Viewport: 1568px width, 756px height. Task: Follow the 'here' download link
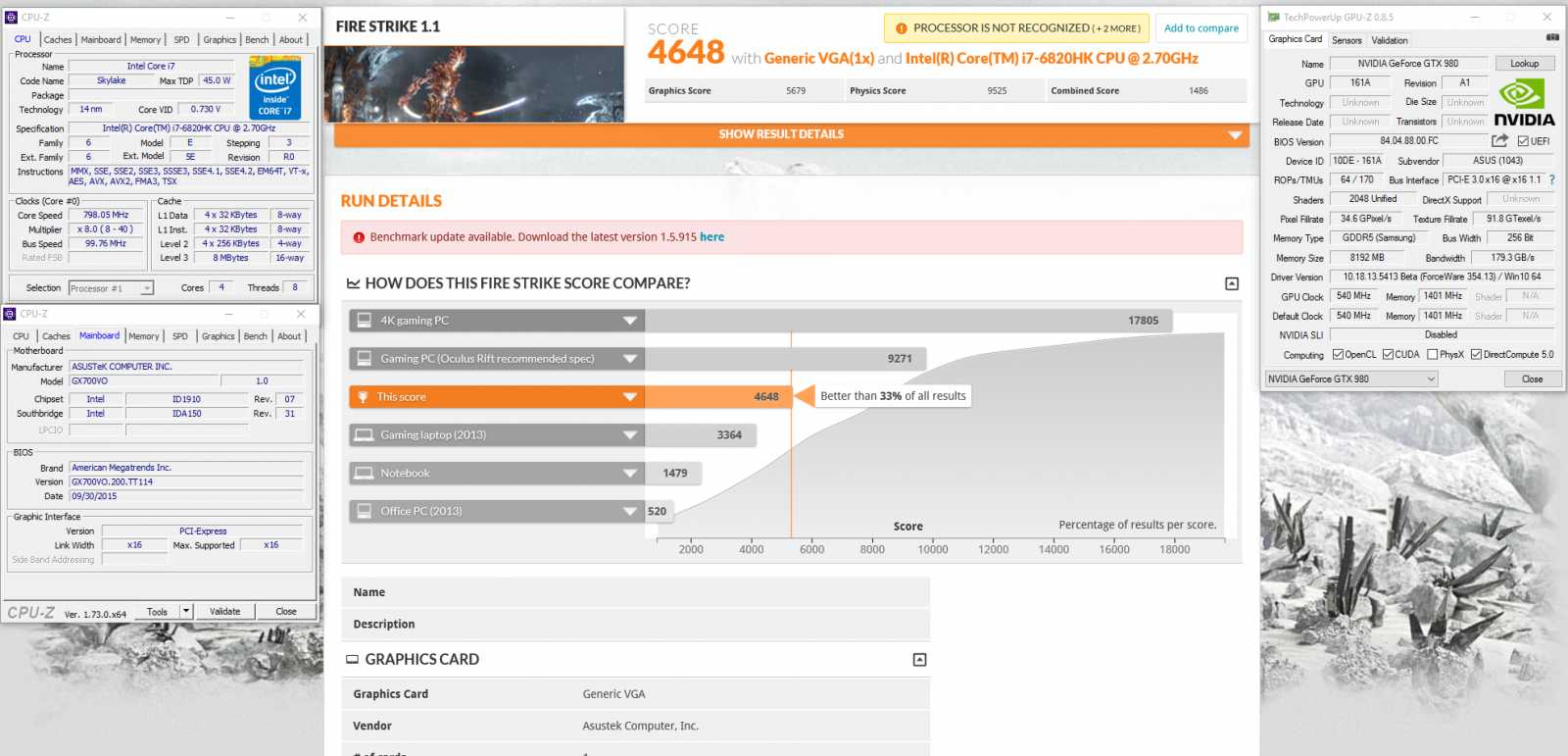(x=711, y=237)
